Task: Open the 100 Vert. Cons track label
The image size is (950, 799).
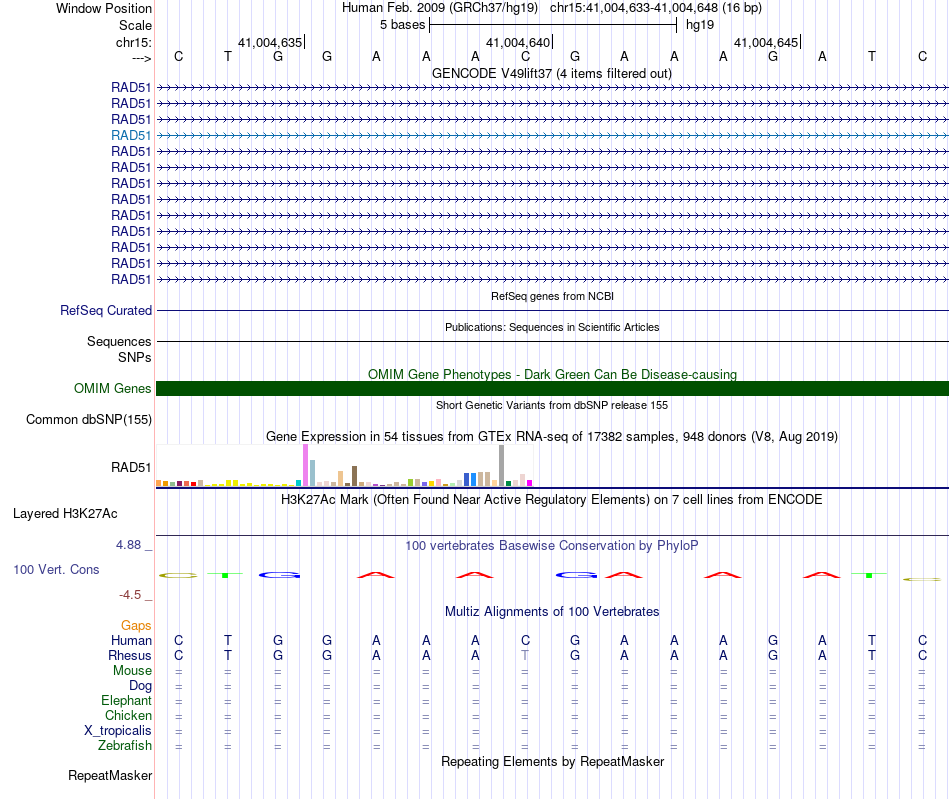Action: (56, 569)
